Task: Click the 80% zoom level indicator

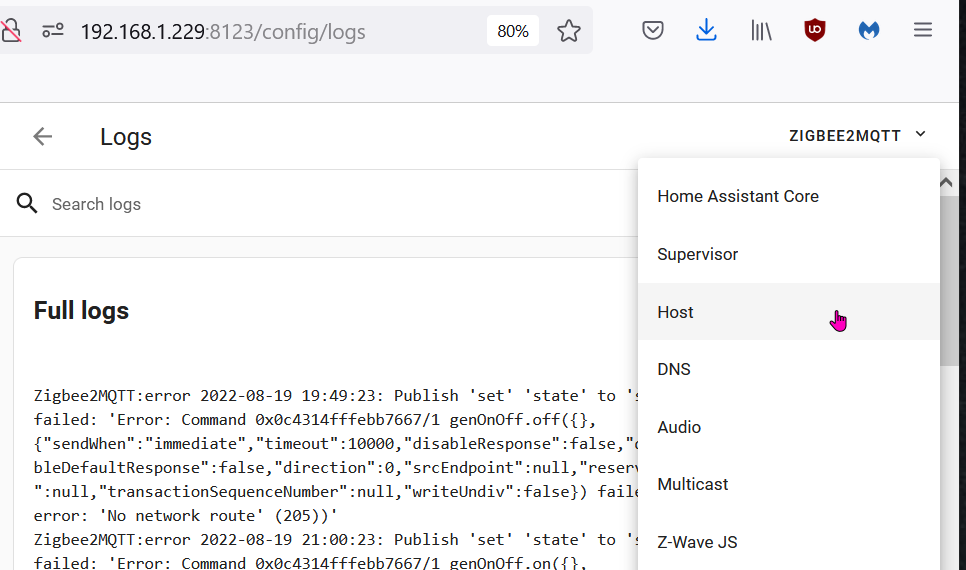Action: (513, 31)
